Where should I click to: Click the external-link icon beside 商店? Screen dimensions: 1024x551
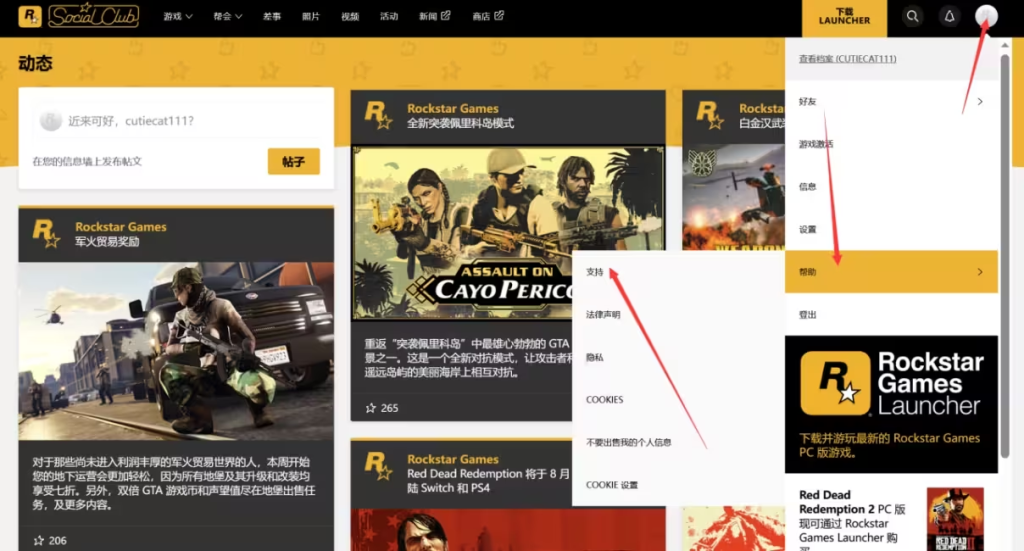point(499,15)
